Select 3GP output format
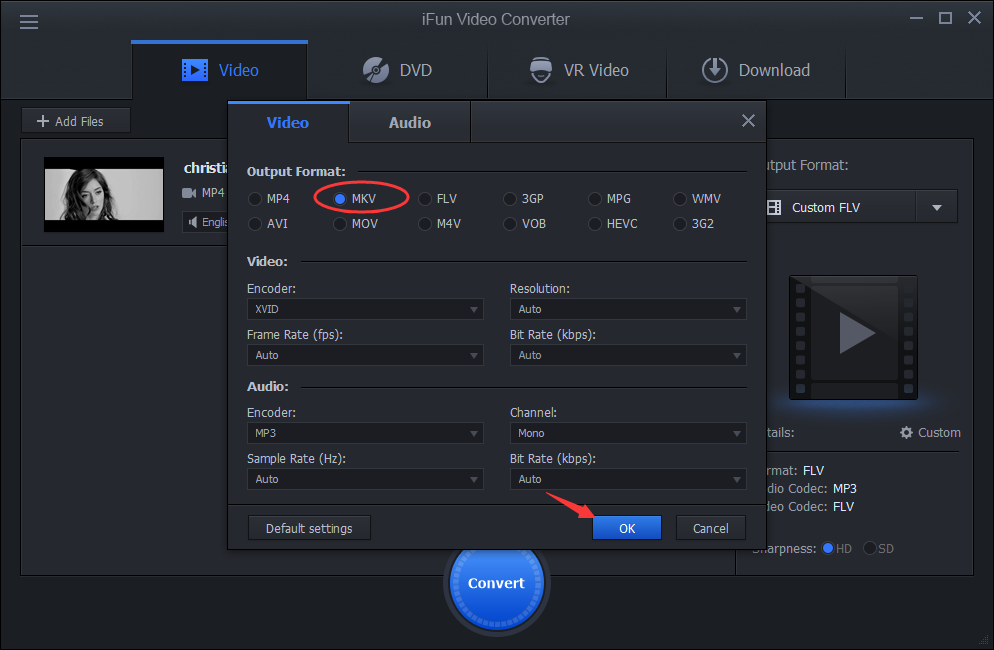This screenshot has height=650, width=994. pos(524,198)
